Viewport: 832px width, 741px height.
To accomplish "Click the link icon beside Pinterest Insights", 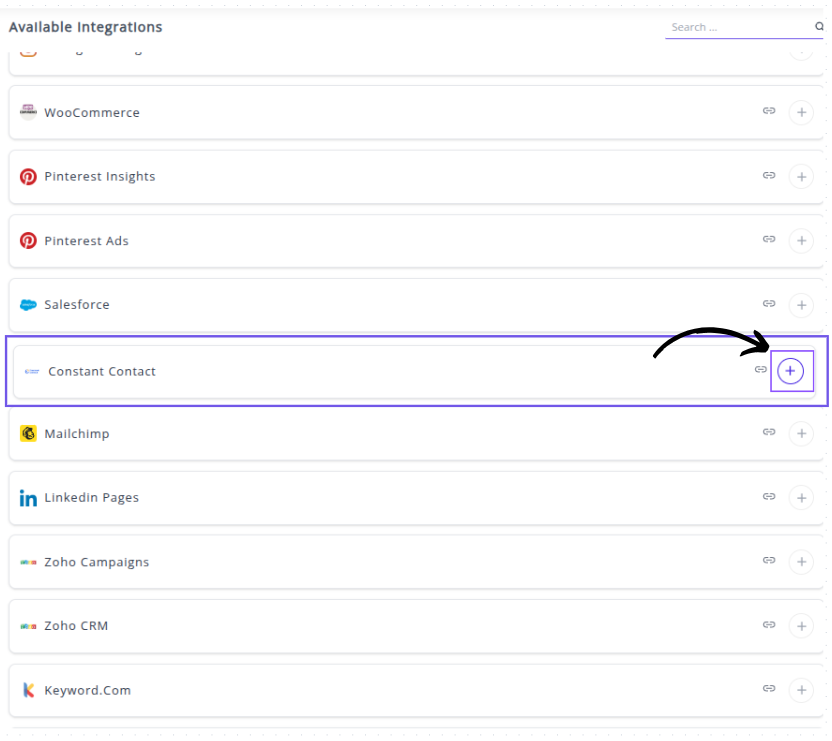I will tap(769, 176).
